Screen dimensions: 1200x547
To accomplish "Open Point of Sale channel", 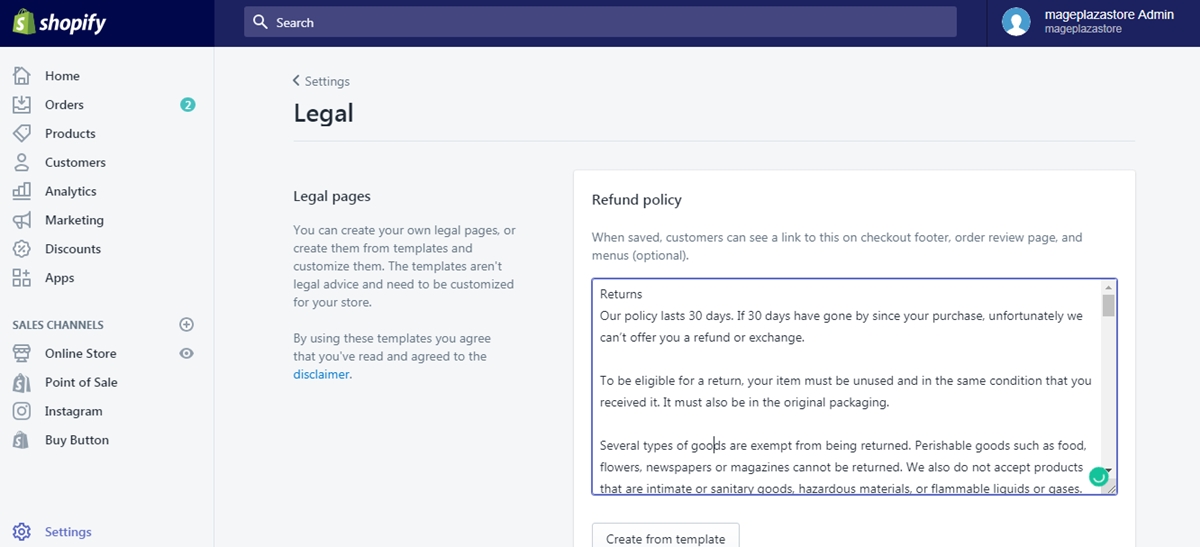I will point(81,382).
